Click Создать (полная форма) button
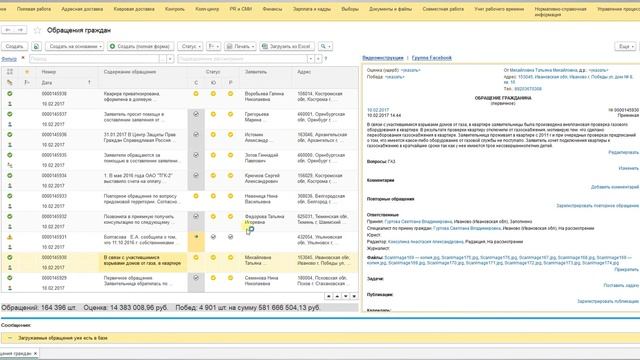This screenshot has width=640, height=360. [x=141, y=47]
